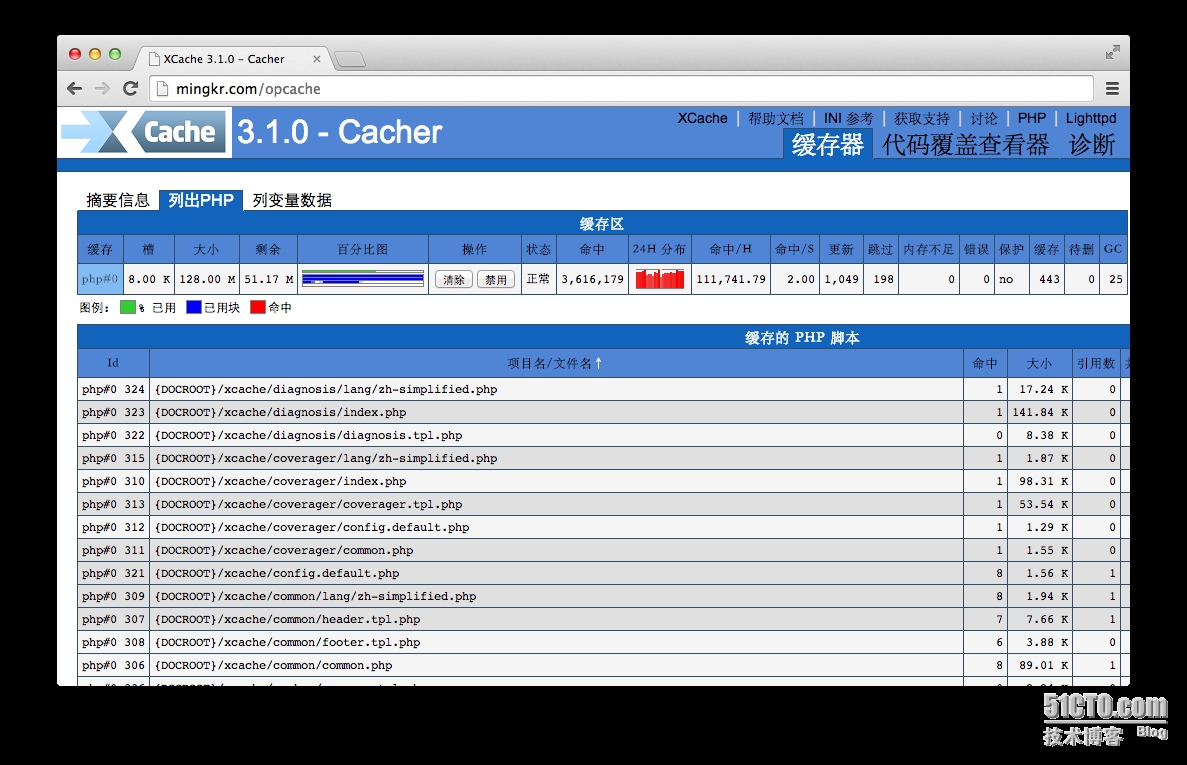Sort script list by 命中 column
The height and width of the screenshot is (765, 1187).
click(985, 363)
